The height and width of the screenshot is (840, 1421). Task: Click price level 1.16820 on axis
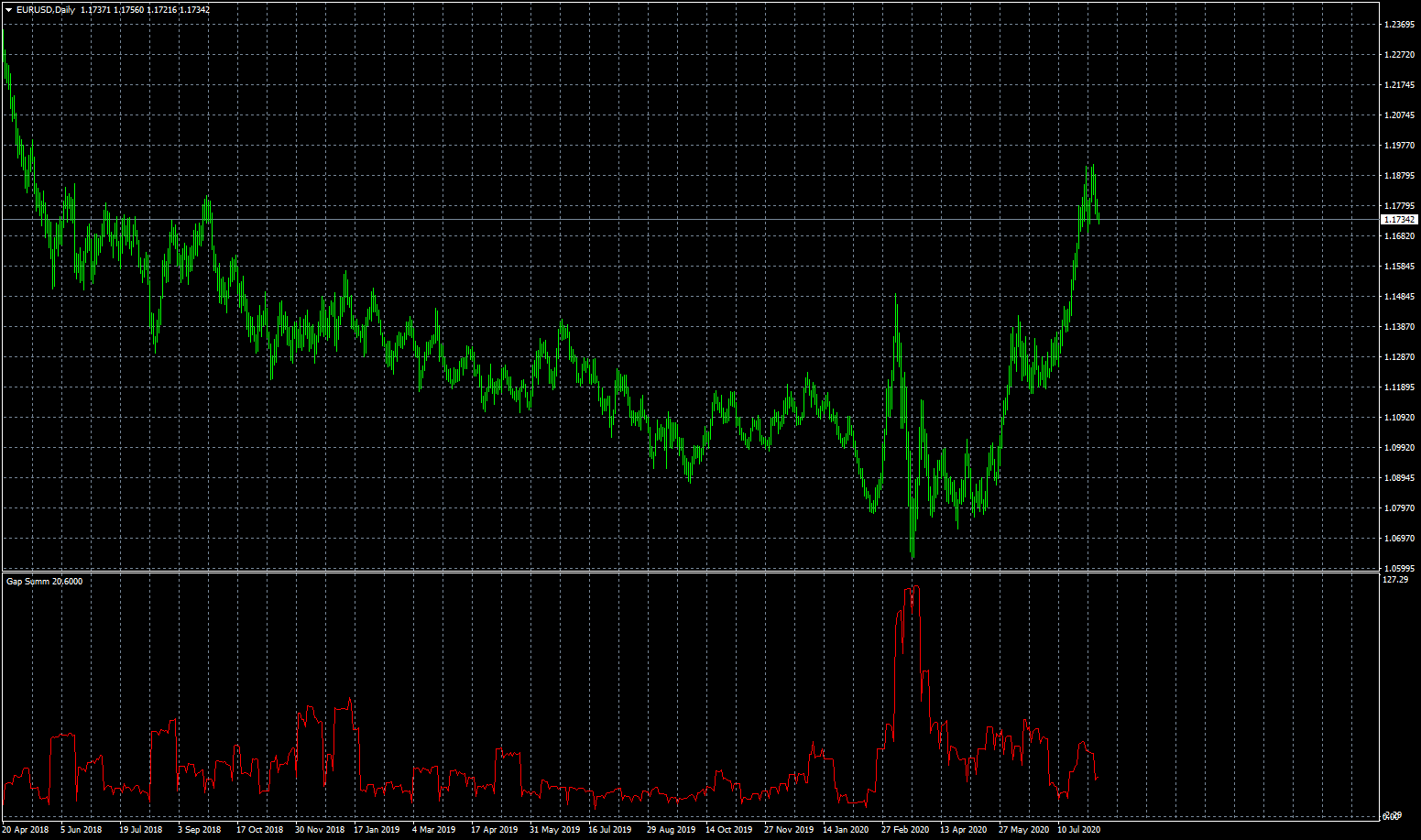click(1399, 236)
